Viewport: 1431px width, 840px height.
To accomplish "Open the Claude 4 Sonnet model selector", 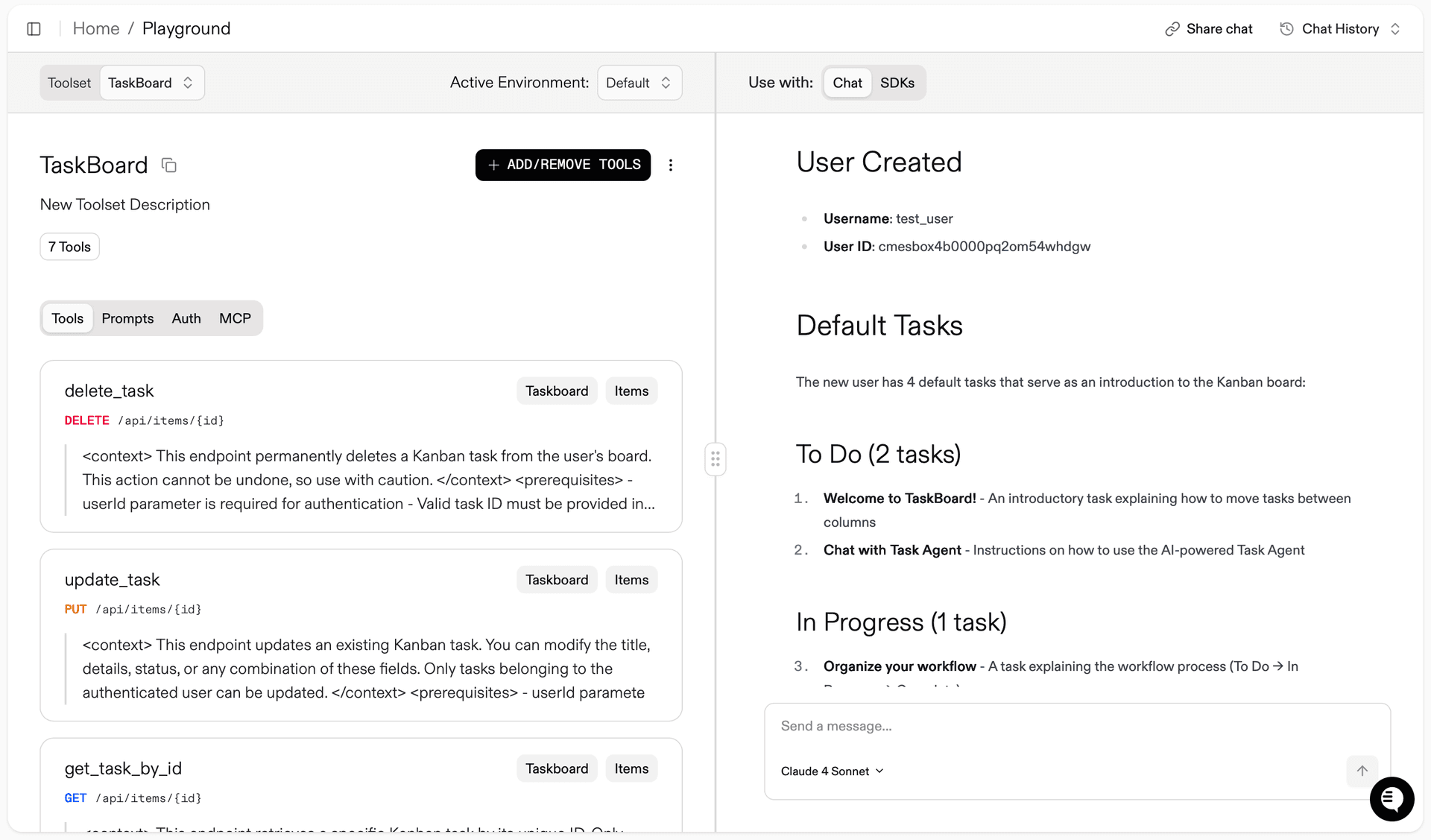I will (832, 771).
